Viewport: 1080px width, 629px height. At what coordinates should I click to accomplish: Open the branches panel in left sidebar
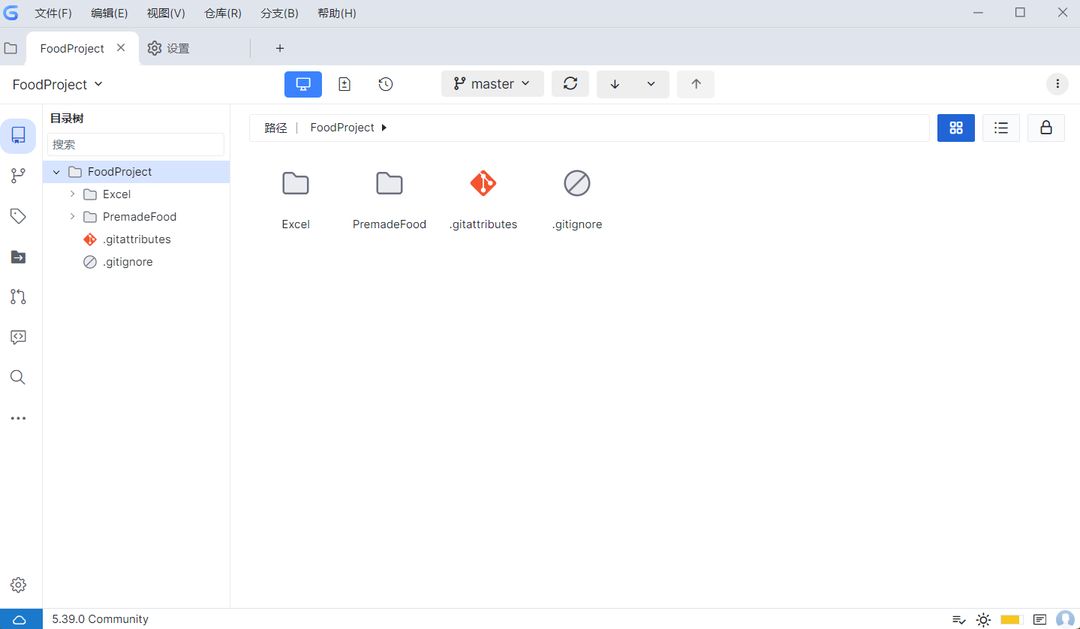(x=18, y=176)
